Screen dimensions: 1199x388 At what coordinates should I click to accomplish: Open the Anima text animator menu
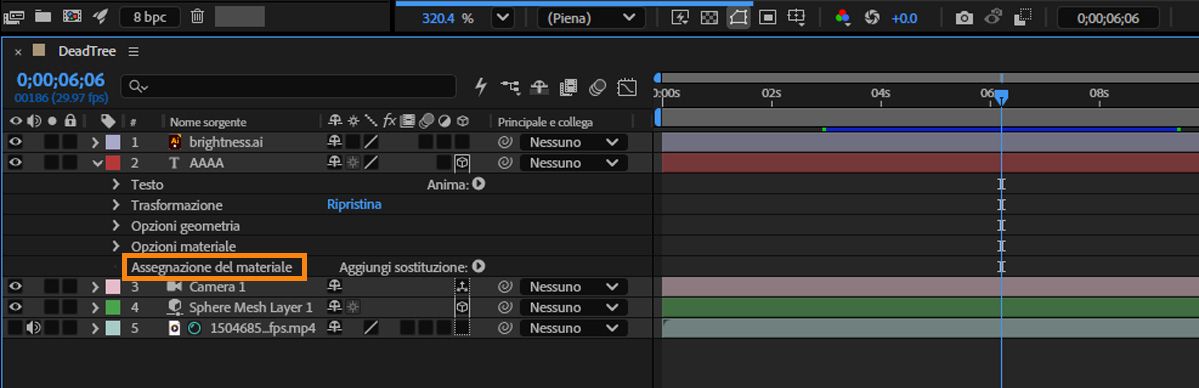point(479,184)
